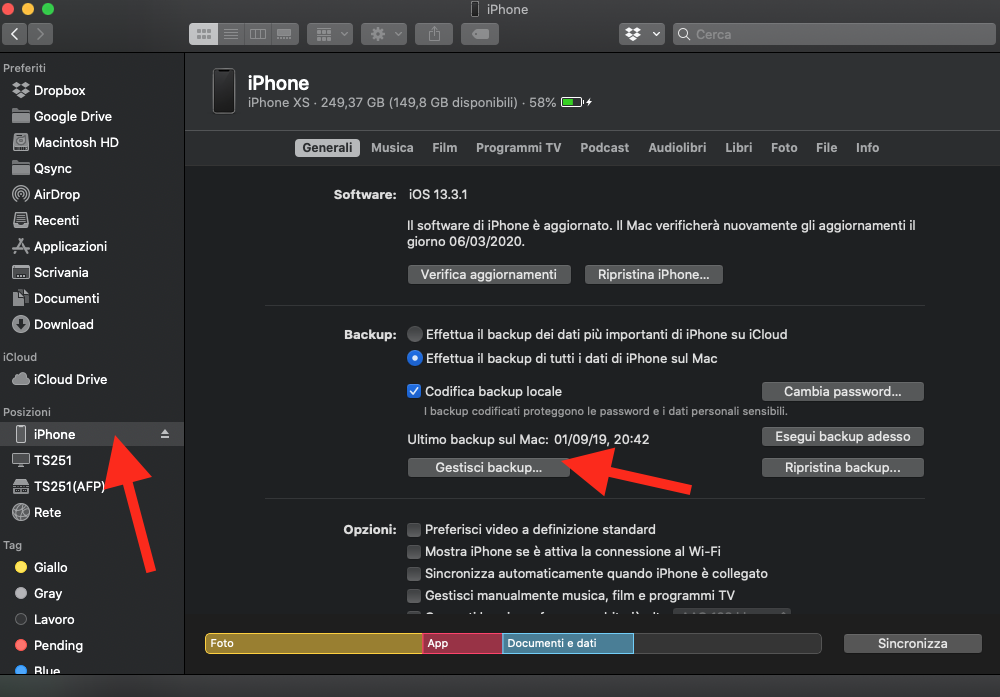
Task: Switch to the File tab
Action: click(x=827, y=148)
